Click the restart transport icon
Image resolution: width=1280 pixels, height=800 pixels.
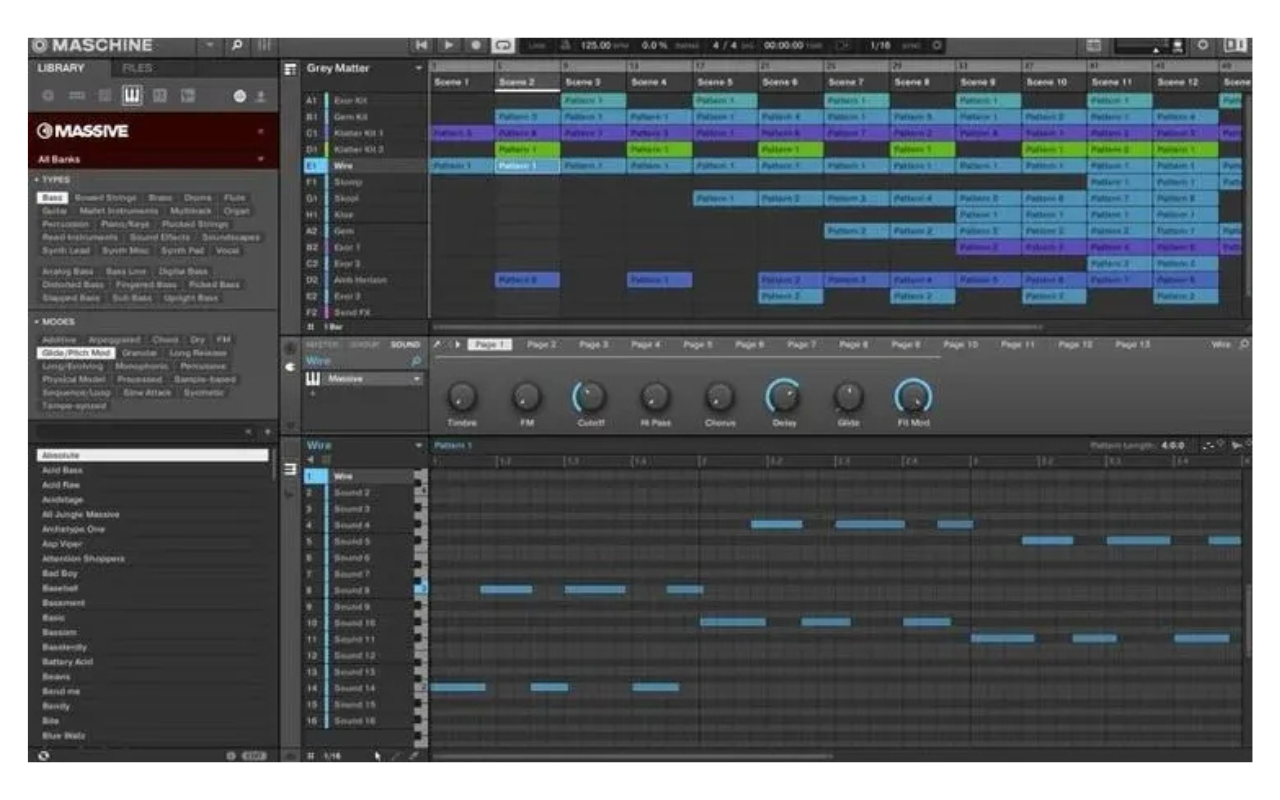(x=421, y=42)
